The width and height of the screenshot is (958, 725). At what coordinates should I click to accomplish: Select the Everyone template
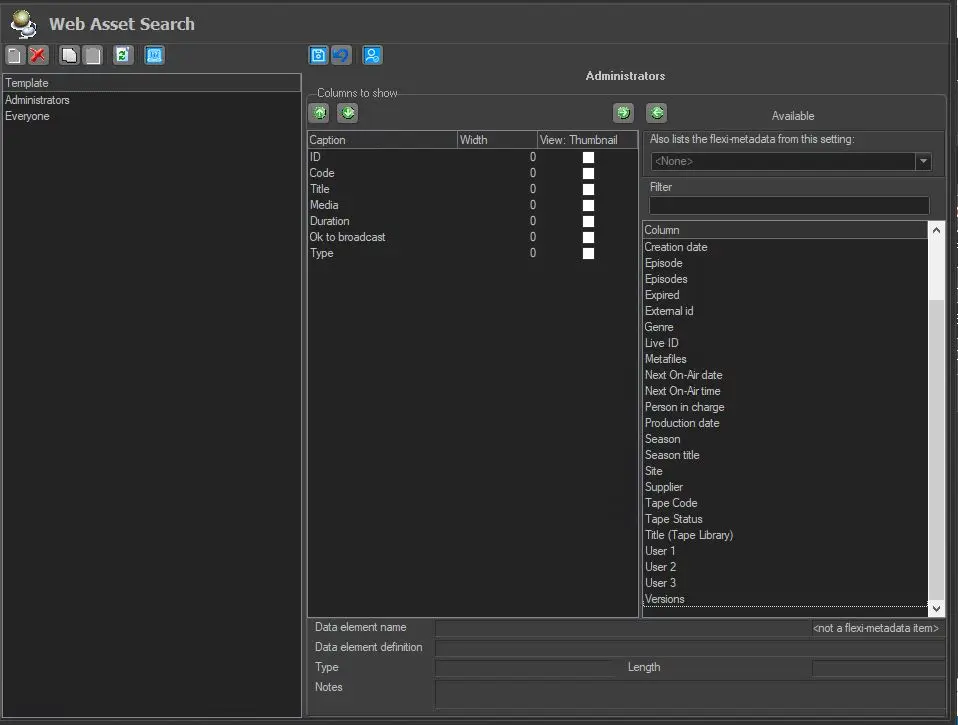tap(27, 116)
